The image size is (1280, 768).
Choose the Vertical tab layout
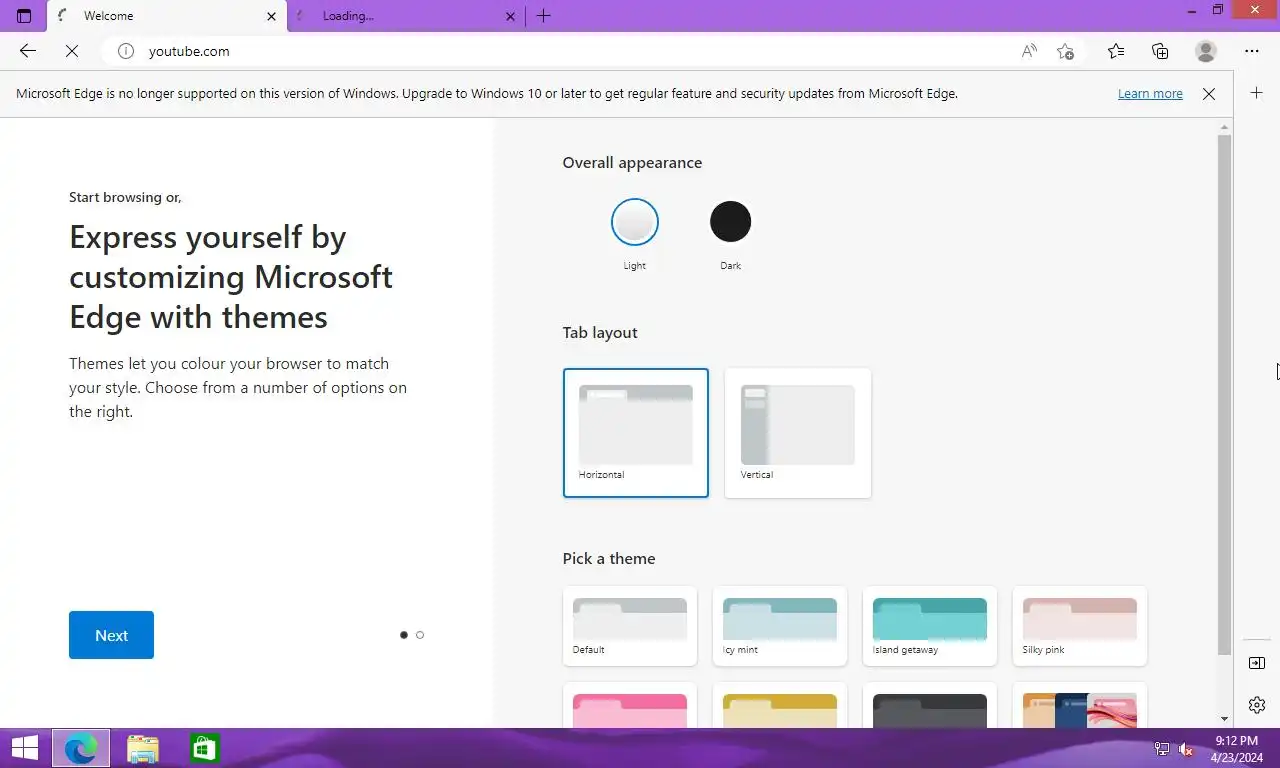(x=798, y=433)
